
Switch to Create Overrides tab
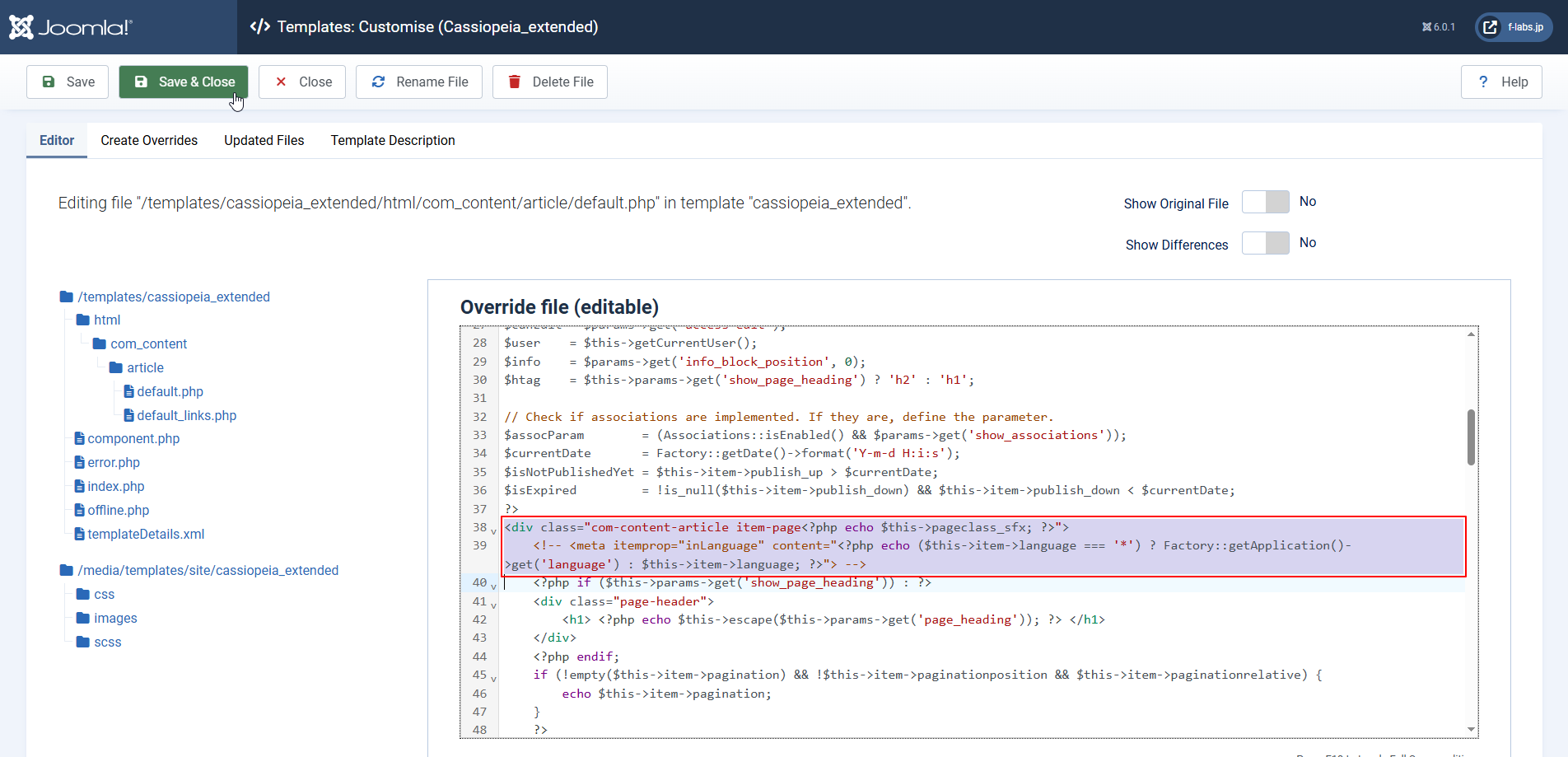click(x=149, y=140)
